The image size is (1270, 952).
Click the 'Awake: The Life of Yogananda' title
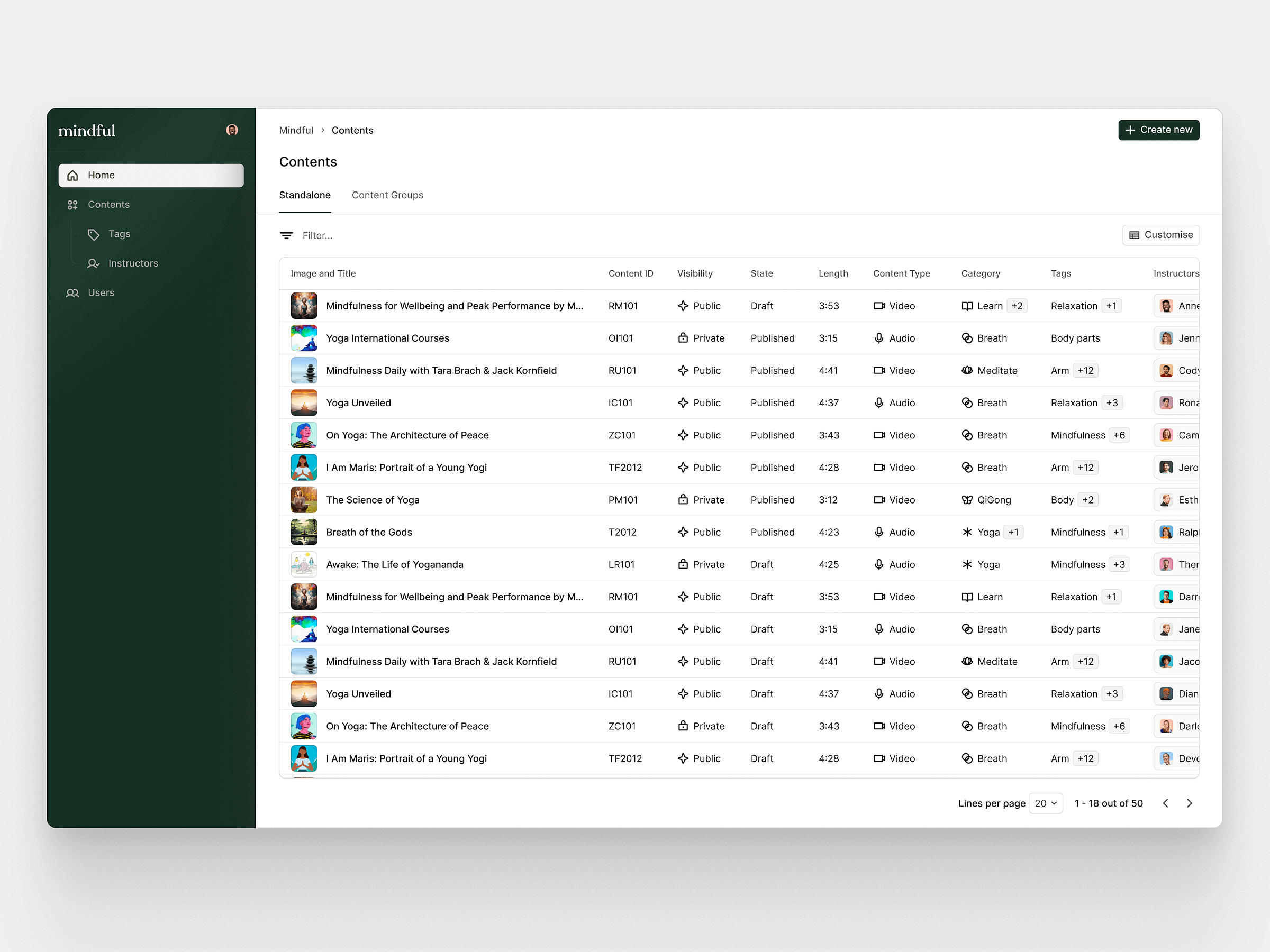tap(394, 564)
